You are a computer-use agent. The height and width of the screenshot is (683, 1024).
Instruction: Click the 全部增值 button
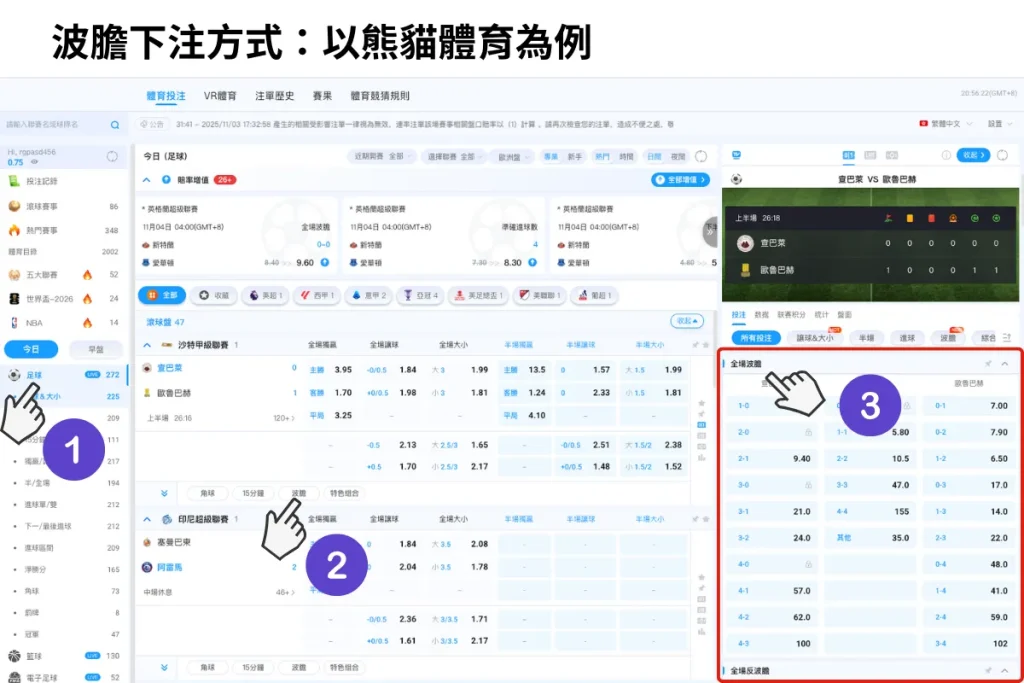(680, 180)
